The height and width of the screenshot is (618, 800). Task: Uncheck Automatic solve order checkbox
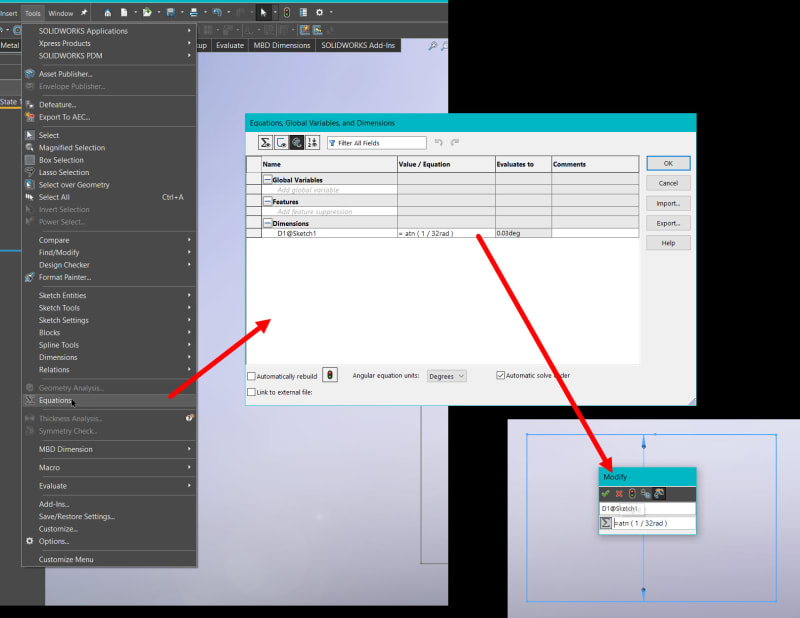pyautogui.click(x=501, y=375)
